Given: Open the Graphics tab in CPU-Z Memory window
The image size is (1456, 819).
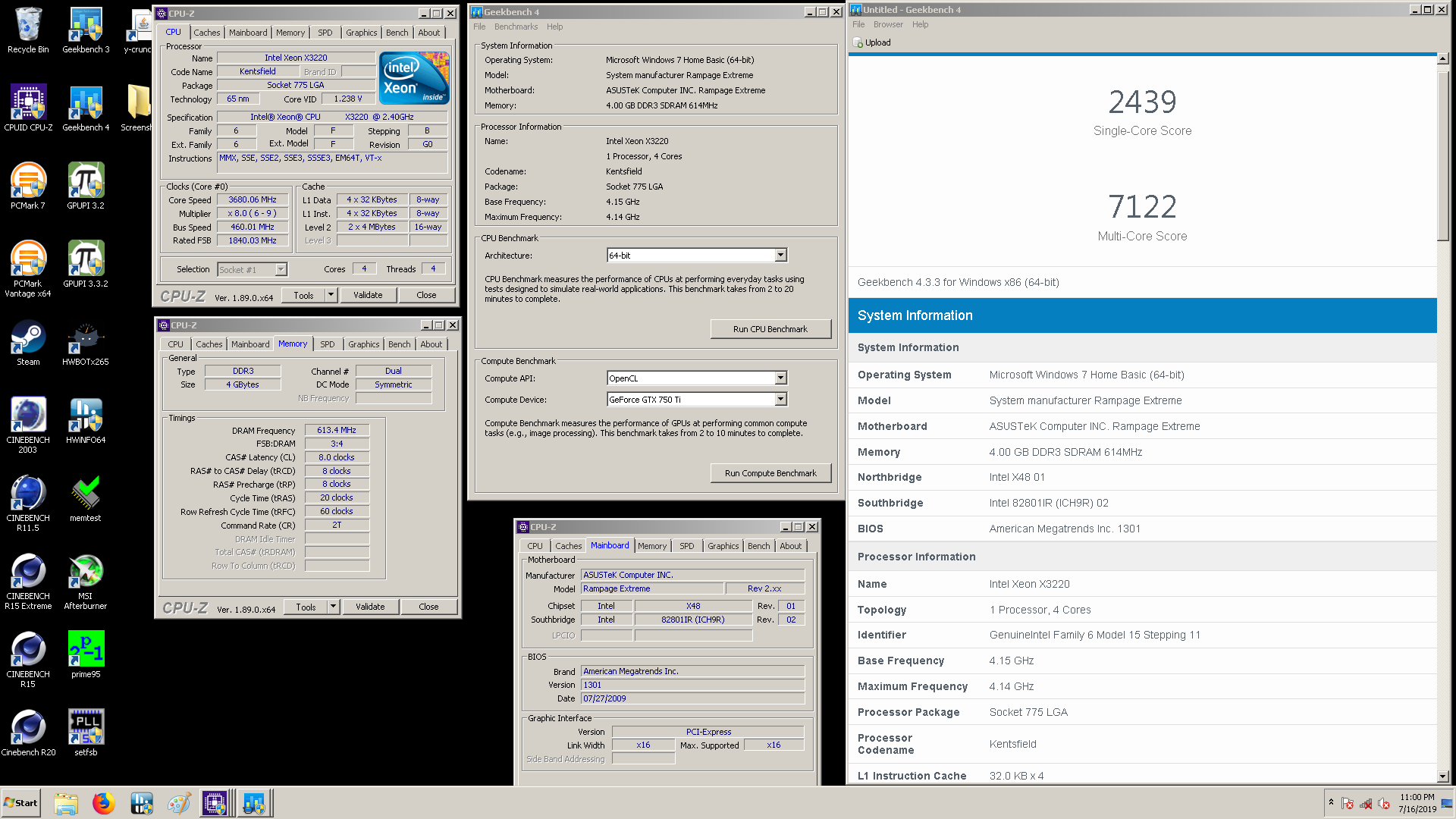Looking at the screenshot, I should click(x=364, y=344).
